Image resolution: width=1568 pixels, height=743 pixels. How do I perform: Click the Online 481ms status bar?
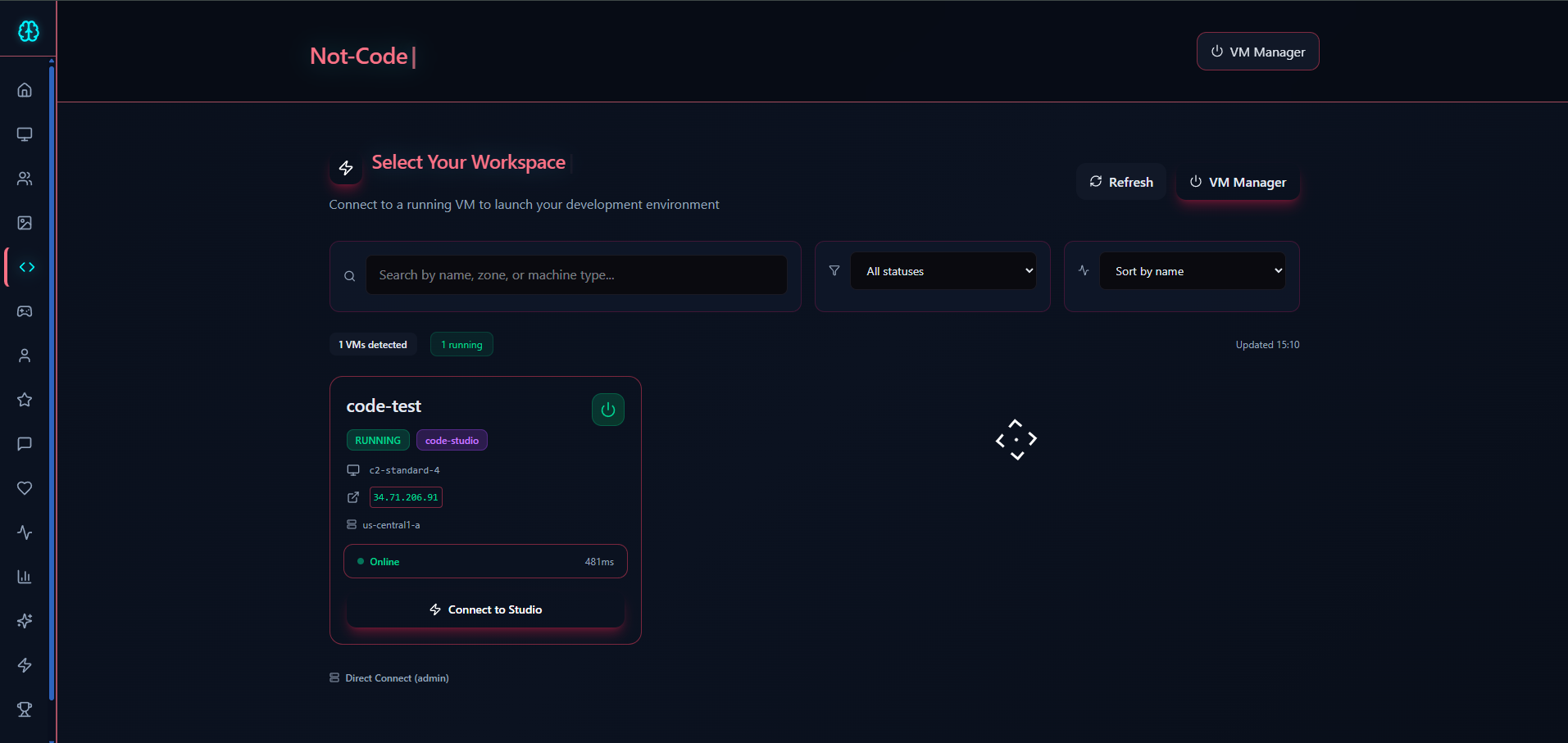click(485, 561)
